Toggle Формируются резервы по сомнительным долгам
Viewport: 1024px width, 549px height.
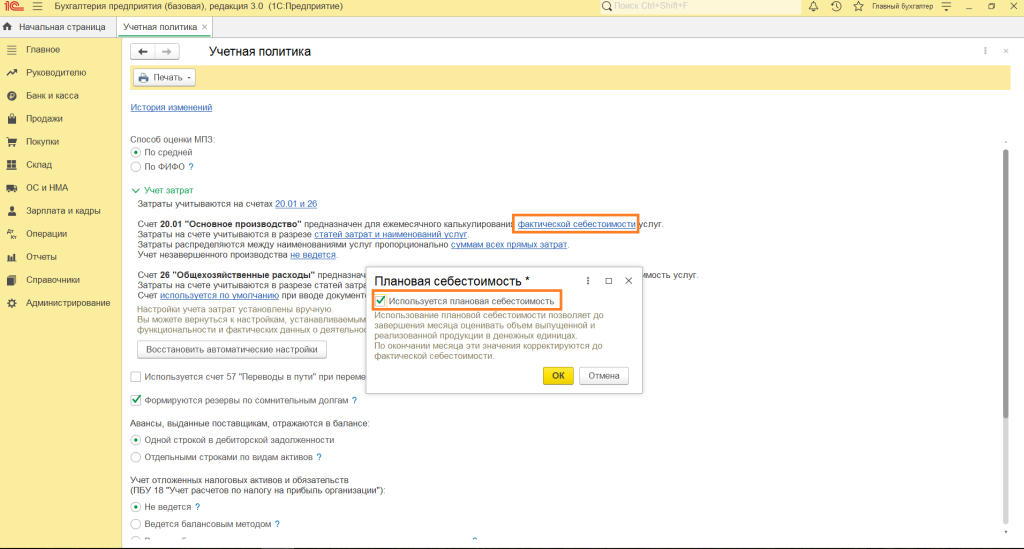136,400
